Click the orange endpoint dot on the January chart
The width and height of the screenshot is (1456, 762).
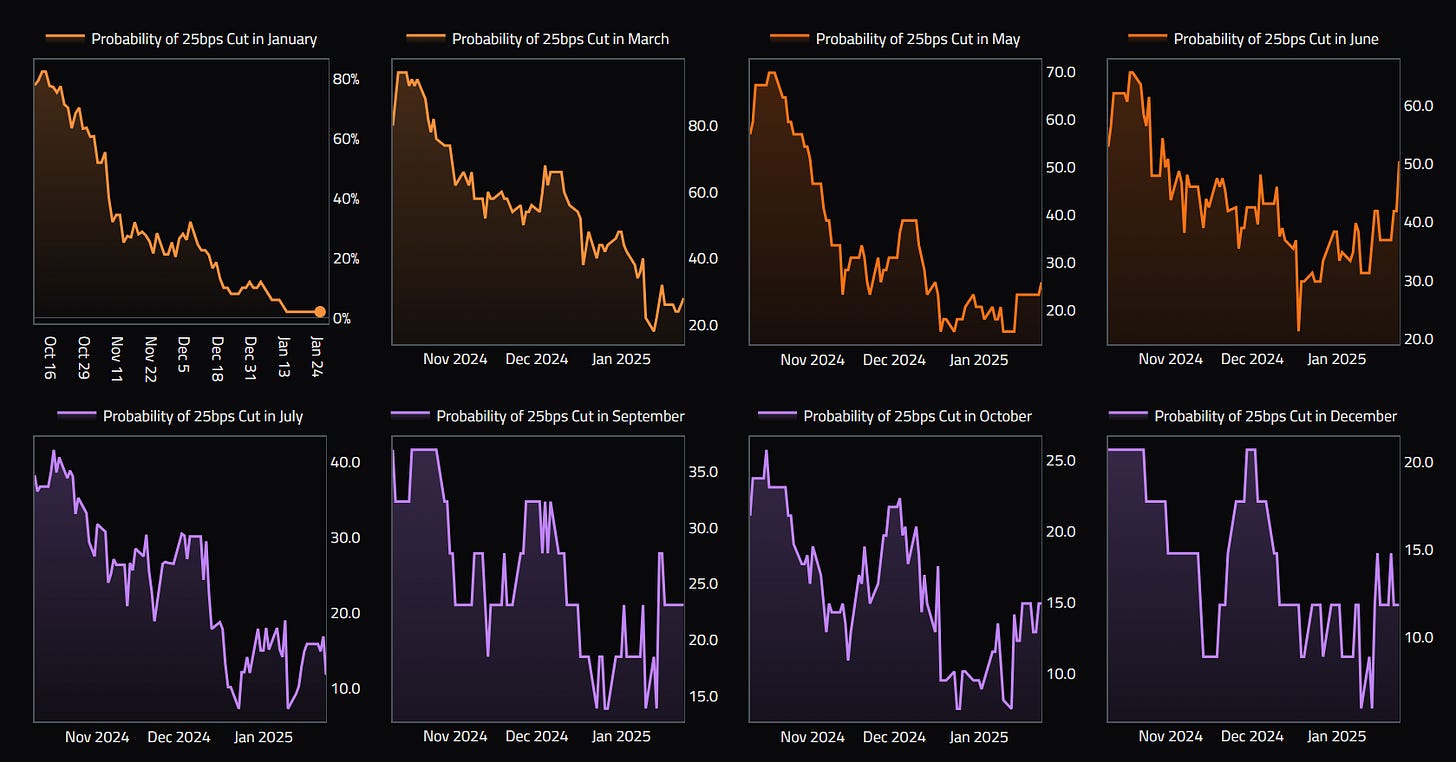(x=320, y=312)
